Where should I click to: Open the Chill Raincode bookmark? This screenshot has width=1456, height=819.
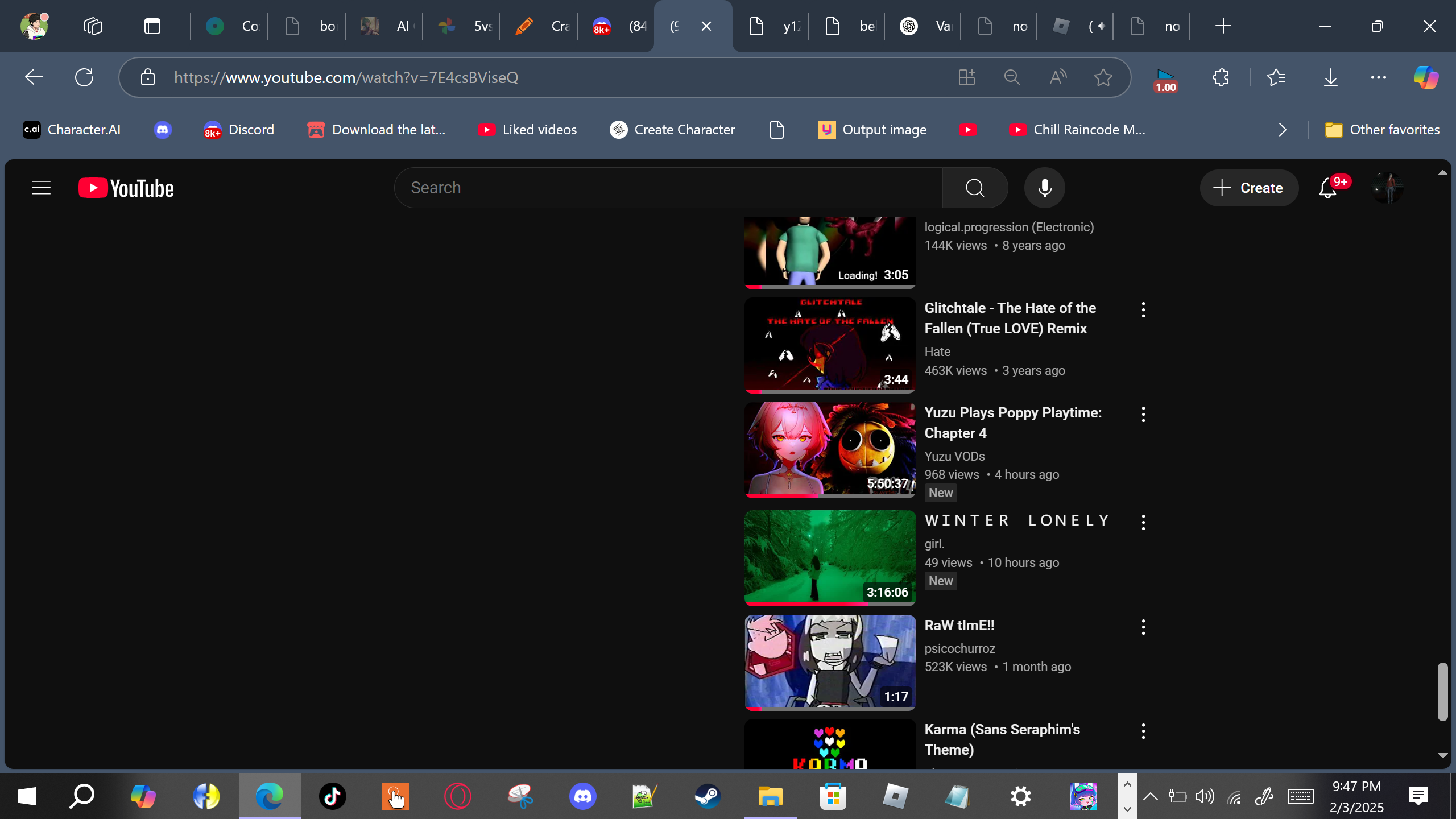(x=1078, y=130)
